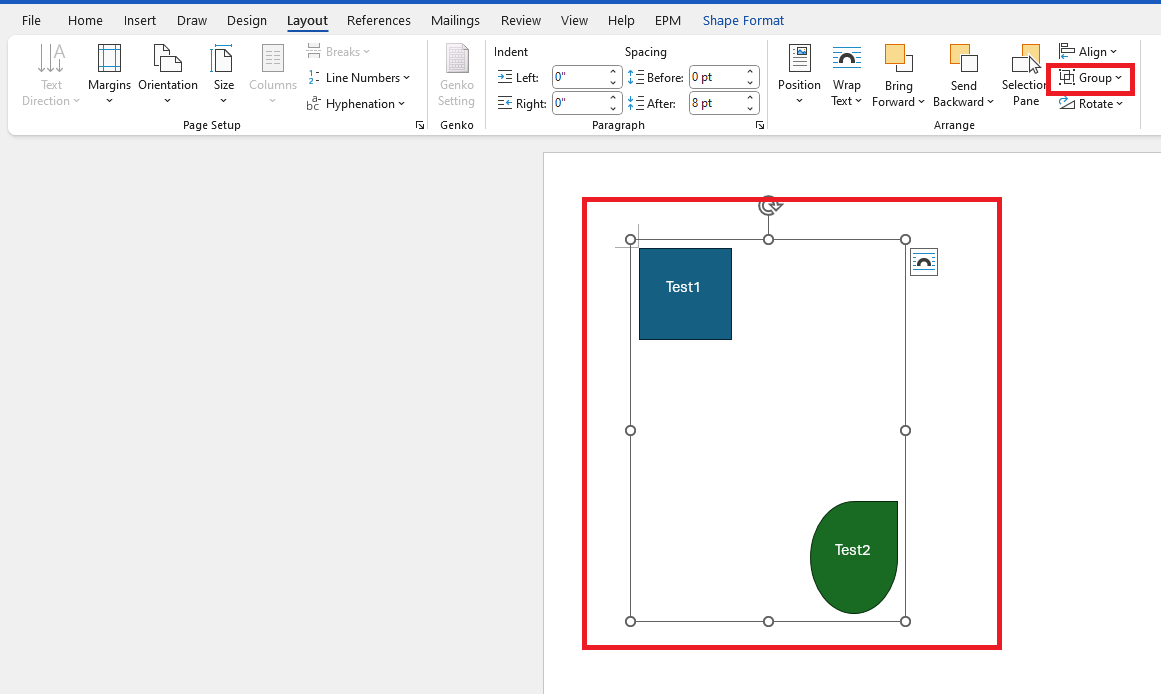Open the Page Setup dialog launcher
Image resolution: width=1161 pixels, height=694 pixels.
click(x=420, y=125)
